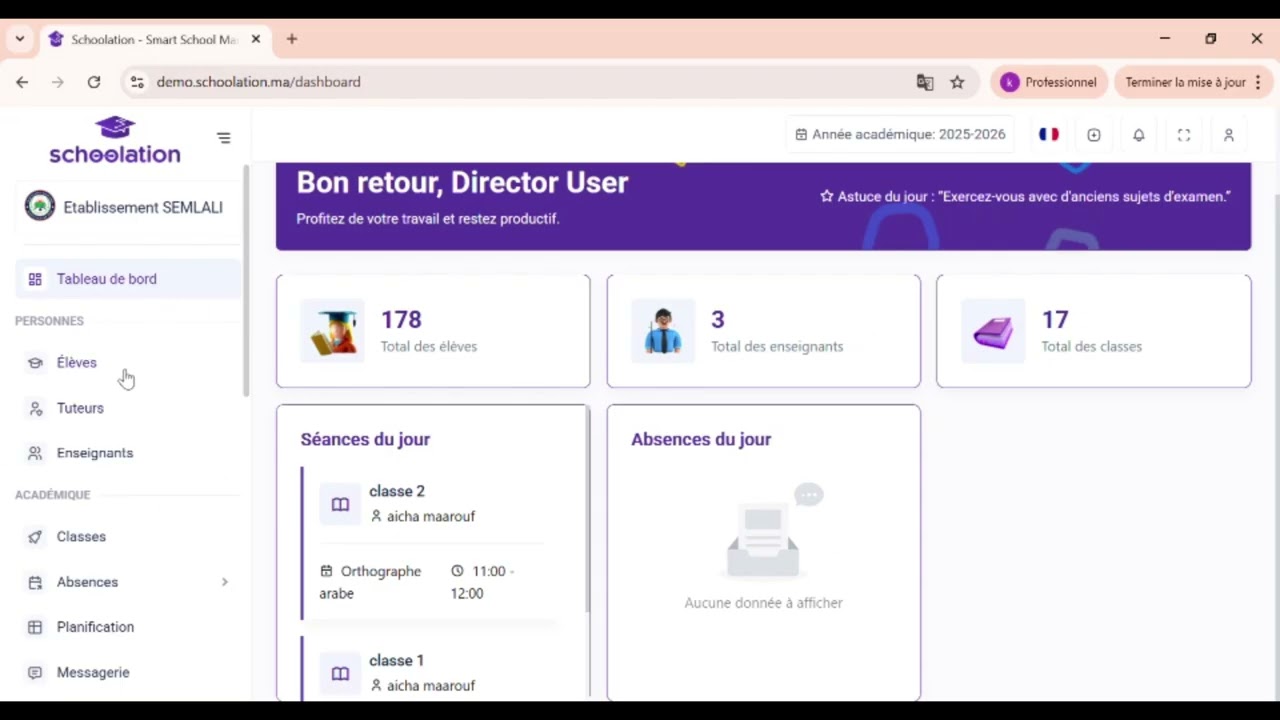Click the Classes rocket icon
Viewport: 1280px width, 720px height.
tap(35, 537)
